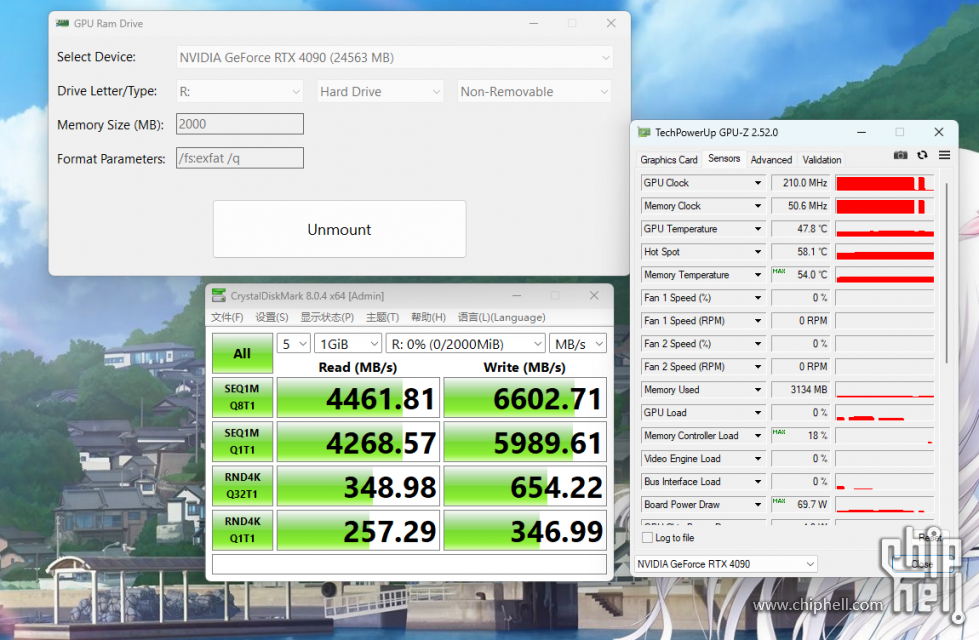Open the test count 5 dropdown
979x640 pixels.
(x=295, y=344)
